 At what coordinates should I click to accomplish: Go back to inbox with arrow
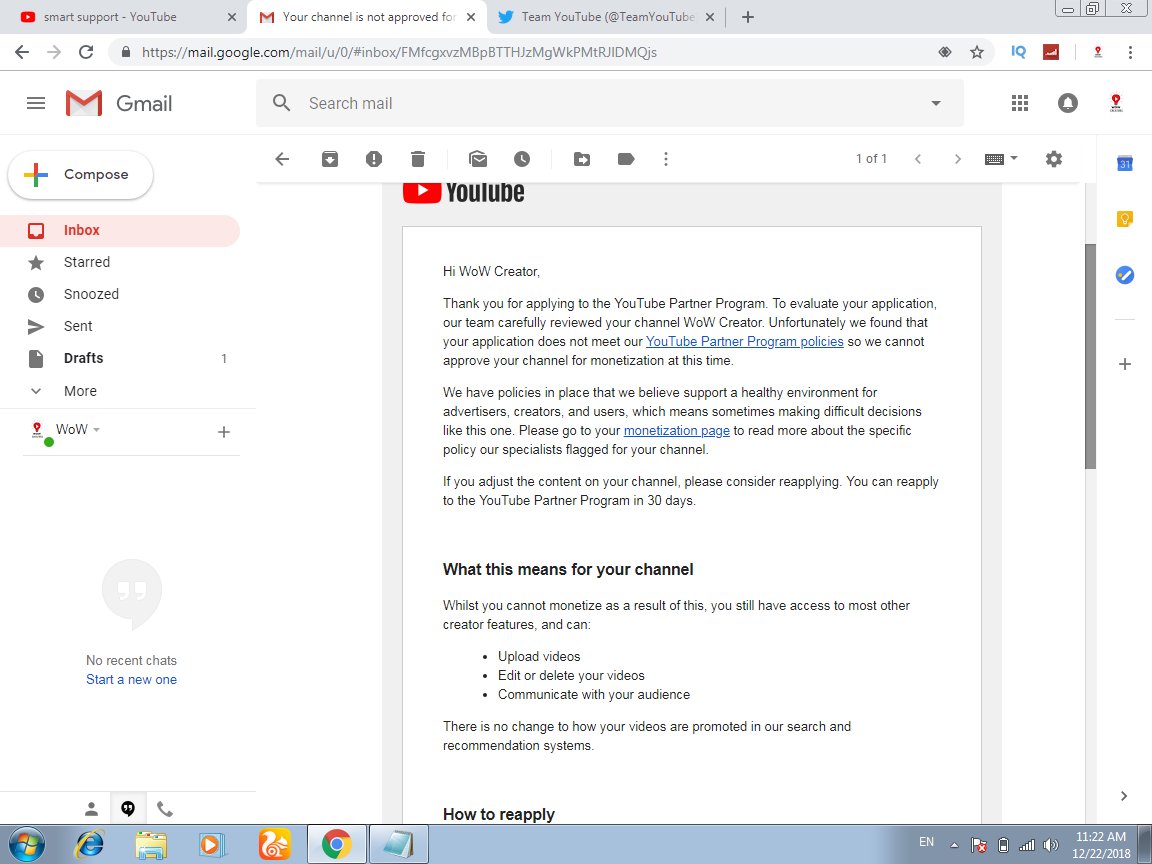[282, 159]
